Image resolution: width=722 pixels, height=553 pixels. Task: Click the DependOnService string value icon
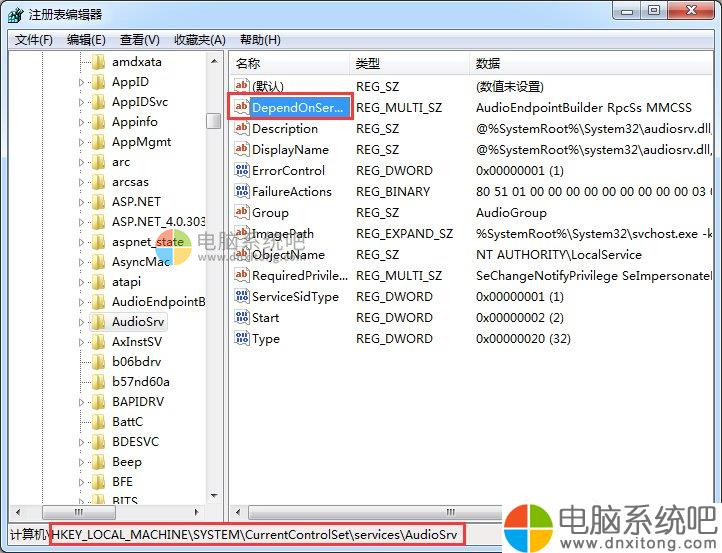click(241, 108)
